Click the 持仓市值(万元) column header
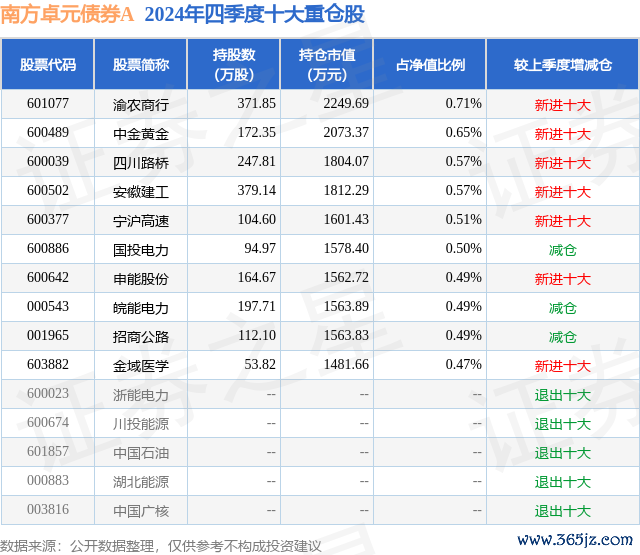Screen dimensions: 640x555 pyautogui.click(x=327, y=64)
